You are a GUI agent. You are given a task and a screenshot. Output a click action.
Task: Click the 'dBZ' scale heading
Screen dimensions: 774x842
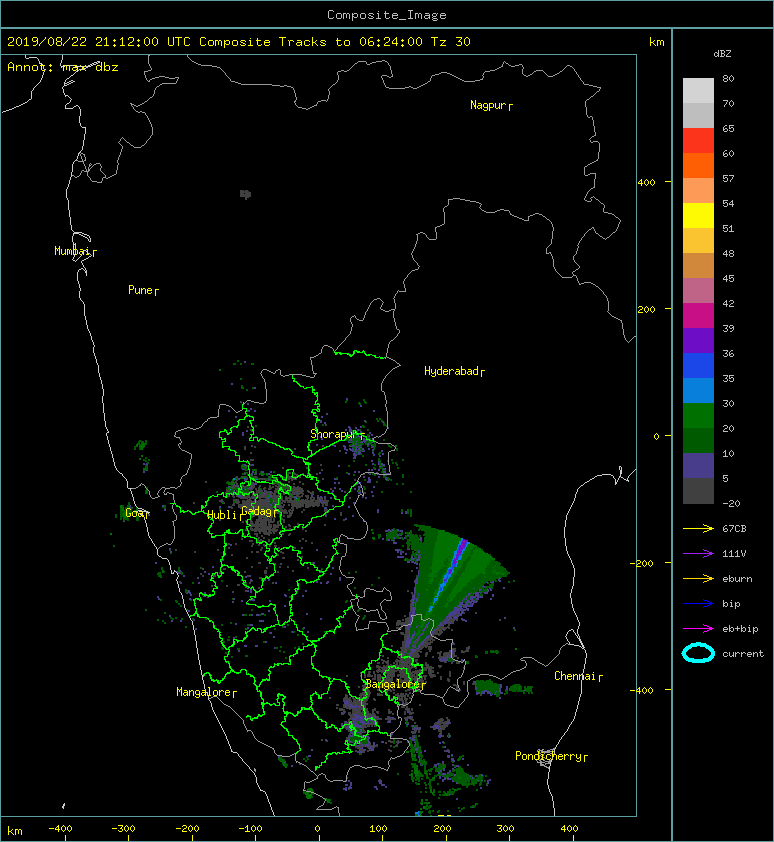click(722, 54)
